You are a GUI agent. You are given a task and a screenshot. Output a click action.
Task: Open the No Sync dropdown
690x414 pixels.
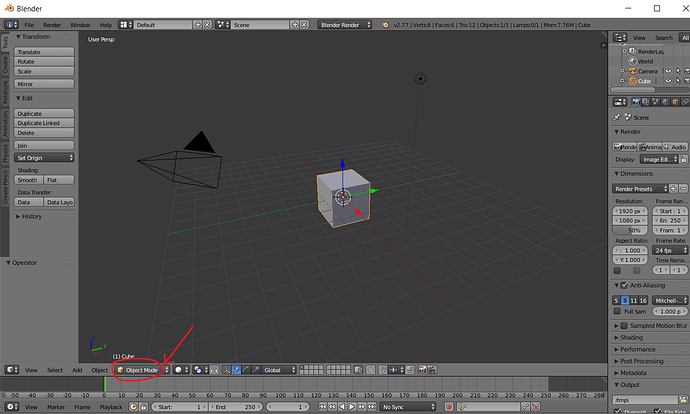(408, 407)
